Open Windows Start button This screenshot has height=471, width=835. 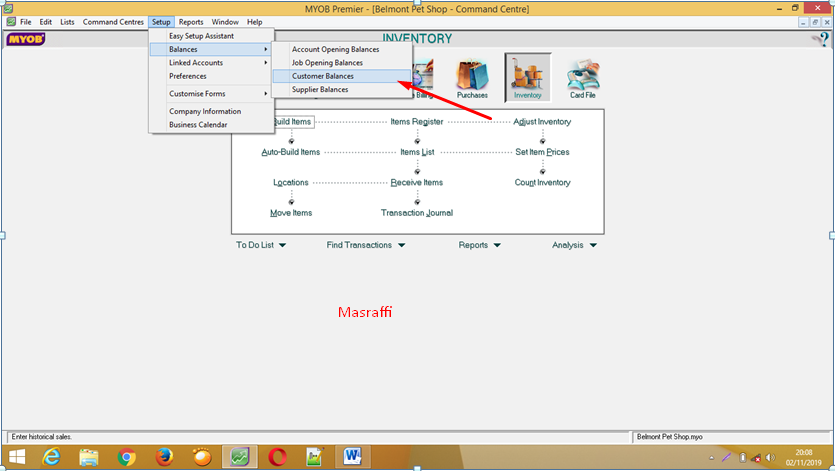[17, 457]
